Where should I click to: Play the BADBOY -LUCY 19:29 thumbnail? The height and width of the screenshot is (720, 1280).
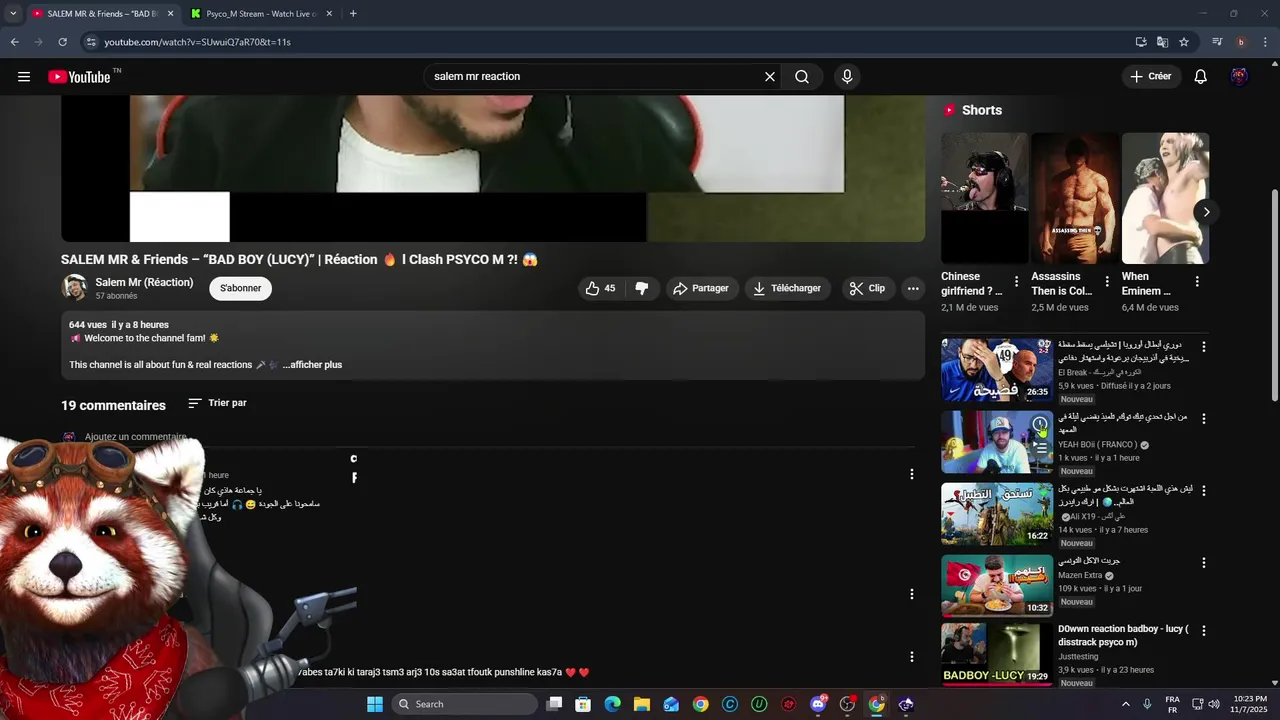pos(997,654)
